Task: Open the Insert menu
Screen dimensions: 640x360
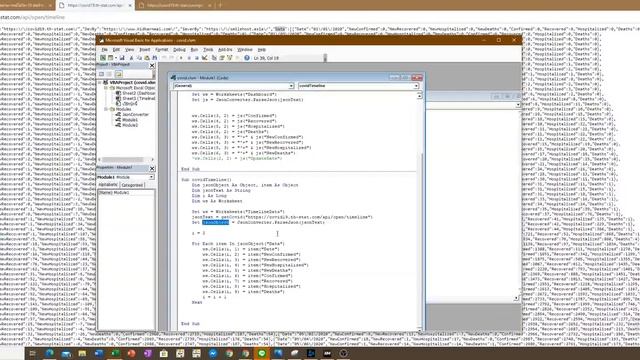Action: click(144, 49)
